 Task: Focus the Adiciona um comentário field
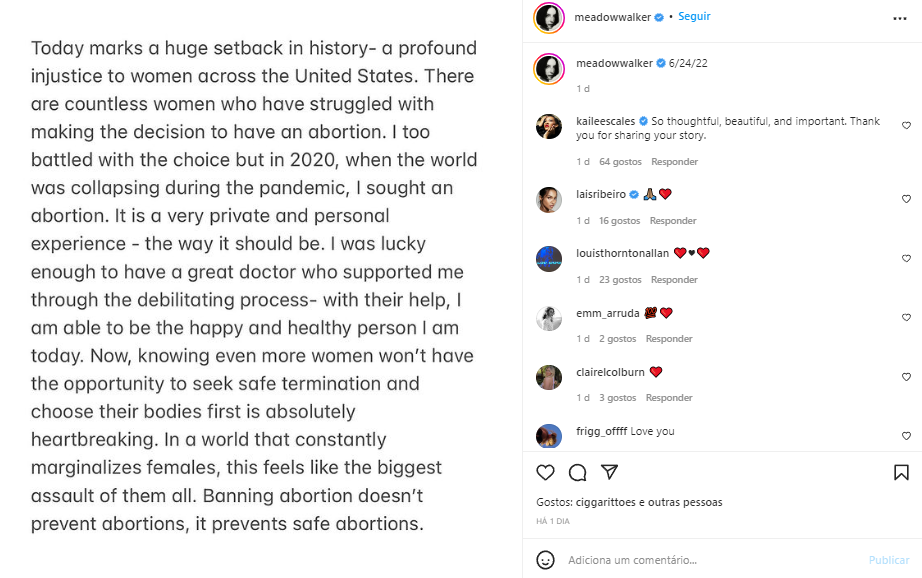tap(714, 560)
